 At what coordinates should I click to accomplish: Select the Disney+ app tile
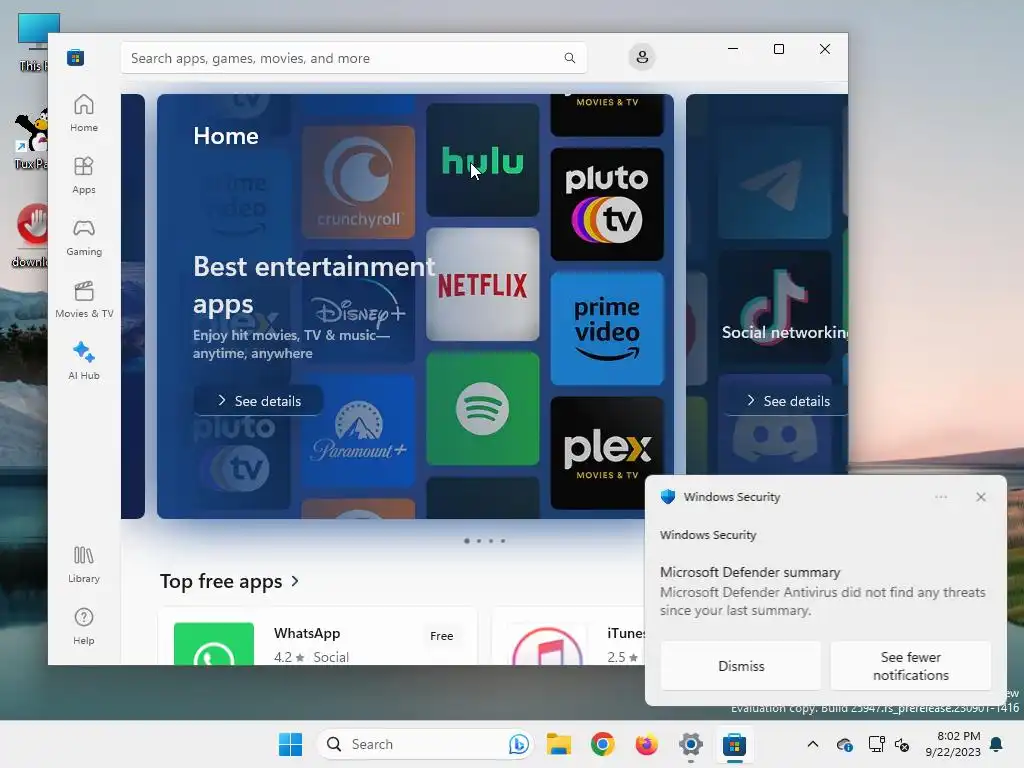point(358,306)
